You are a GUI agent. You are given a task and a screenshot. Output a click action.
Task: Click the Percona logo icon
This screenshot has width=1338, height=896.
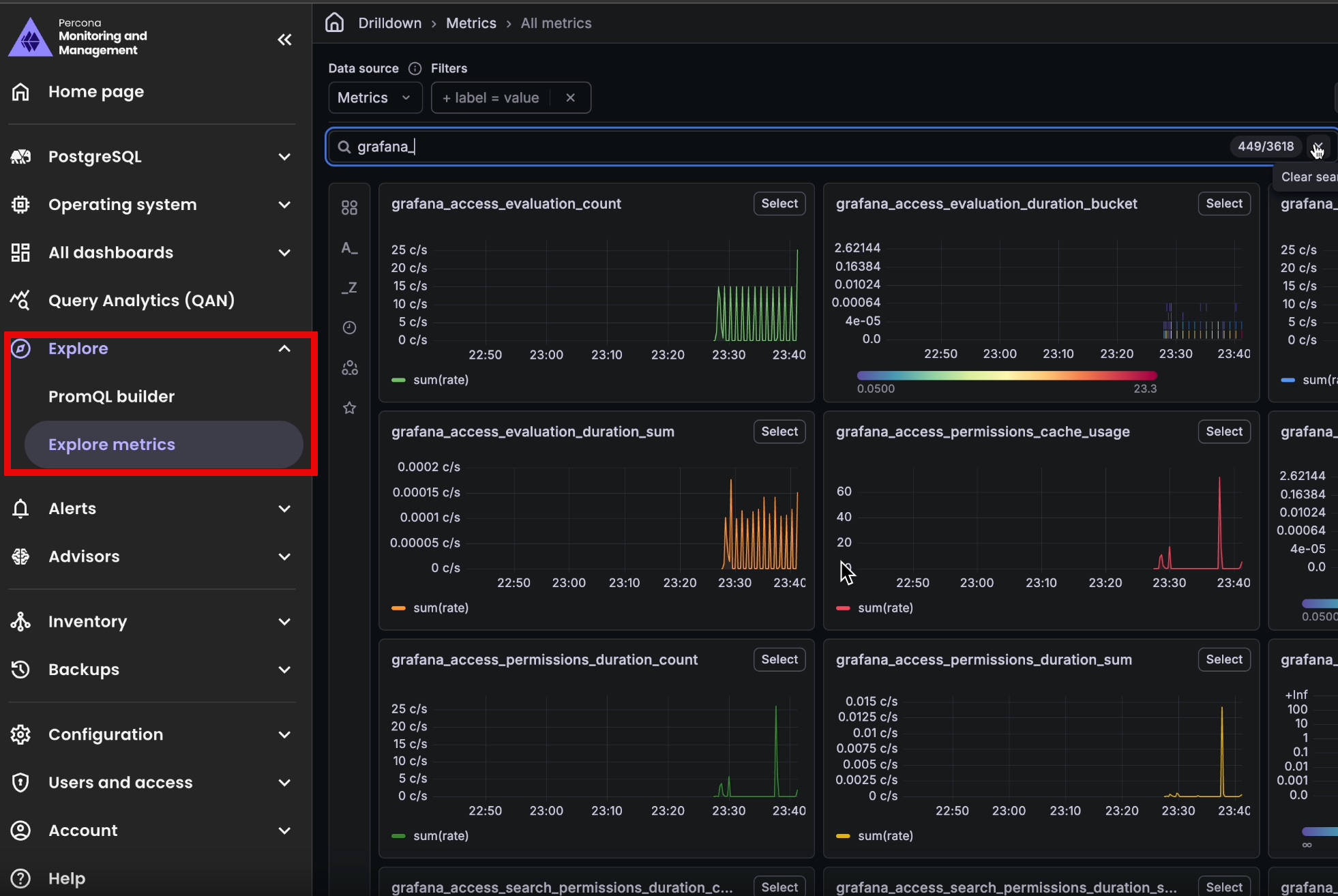pos(30,38)
